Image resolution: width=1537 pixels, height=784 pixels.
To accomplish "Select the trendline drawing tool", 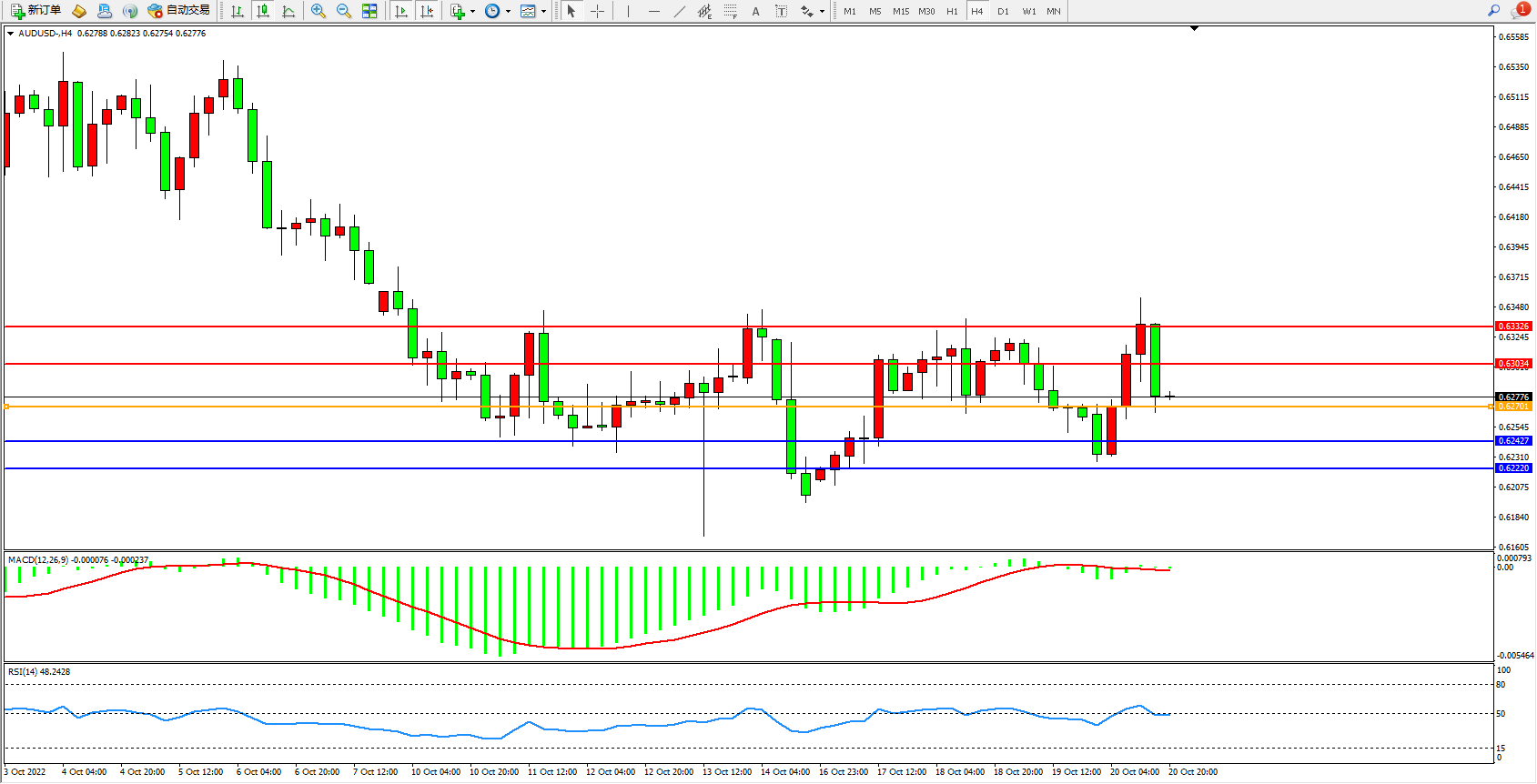I will [680, 11].
